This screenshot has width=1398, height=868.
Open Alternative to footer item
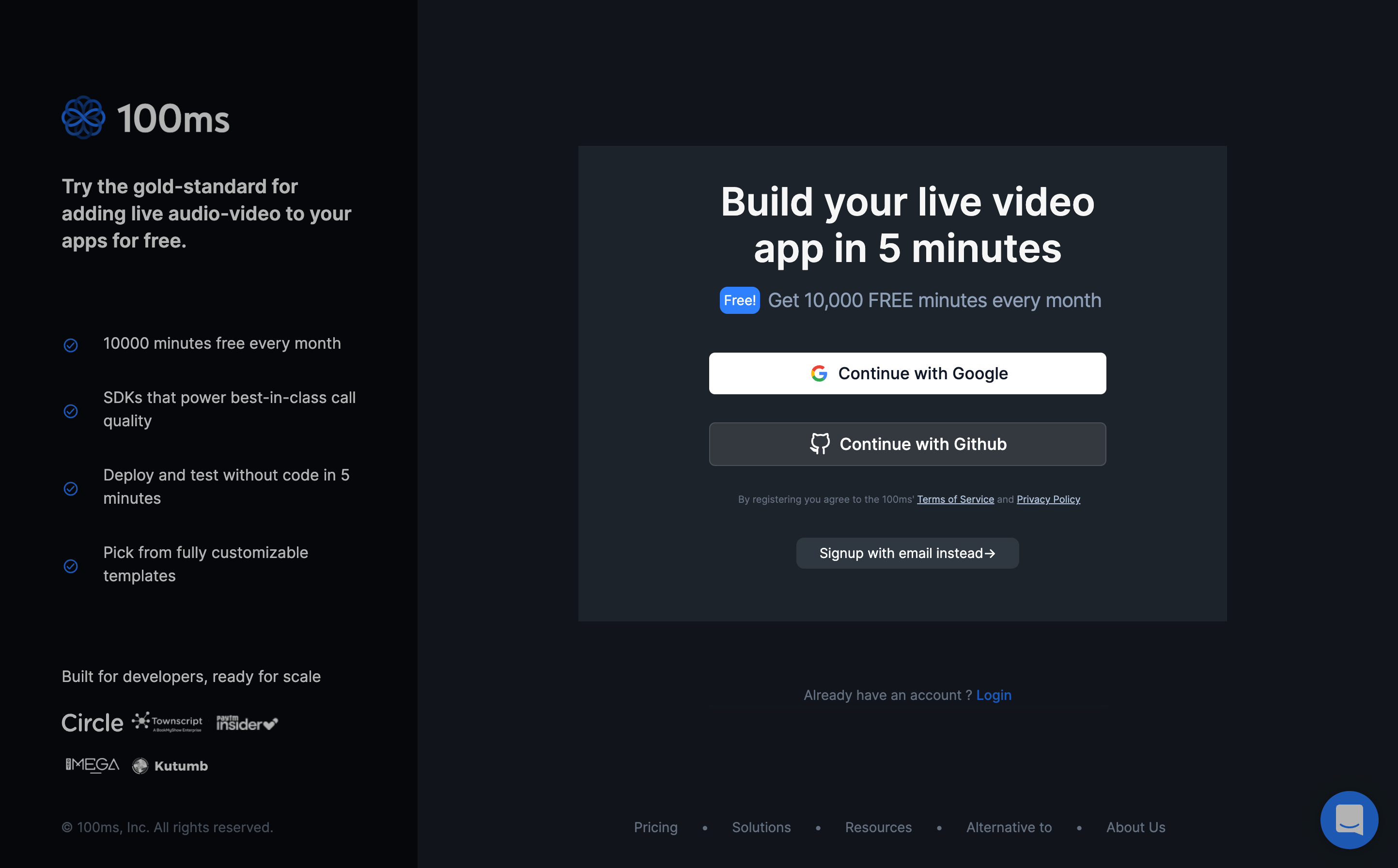tap(1009, 827)
